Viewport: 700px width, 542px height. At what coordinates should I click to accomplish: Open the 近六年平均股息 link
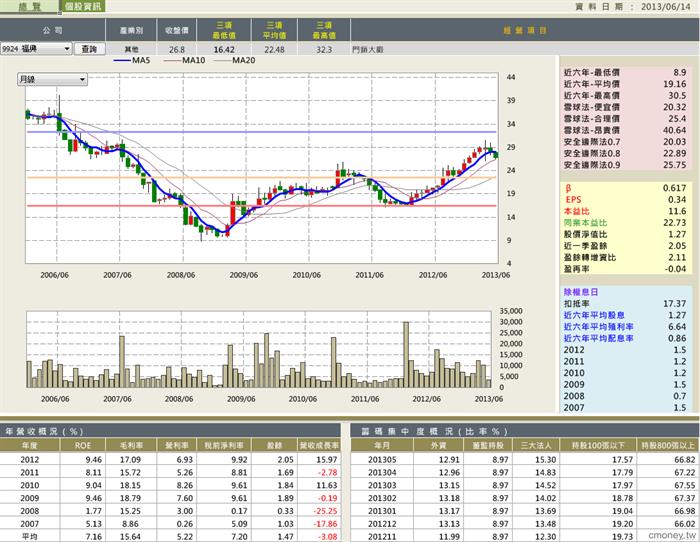(x=594, y=315)
